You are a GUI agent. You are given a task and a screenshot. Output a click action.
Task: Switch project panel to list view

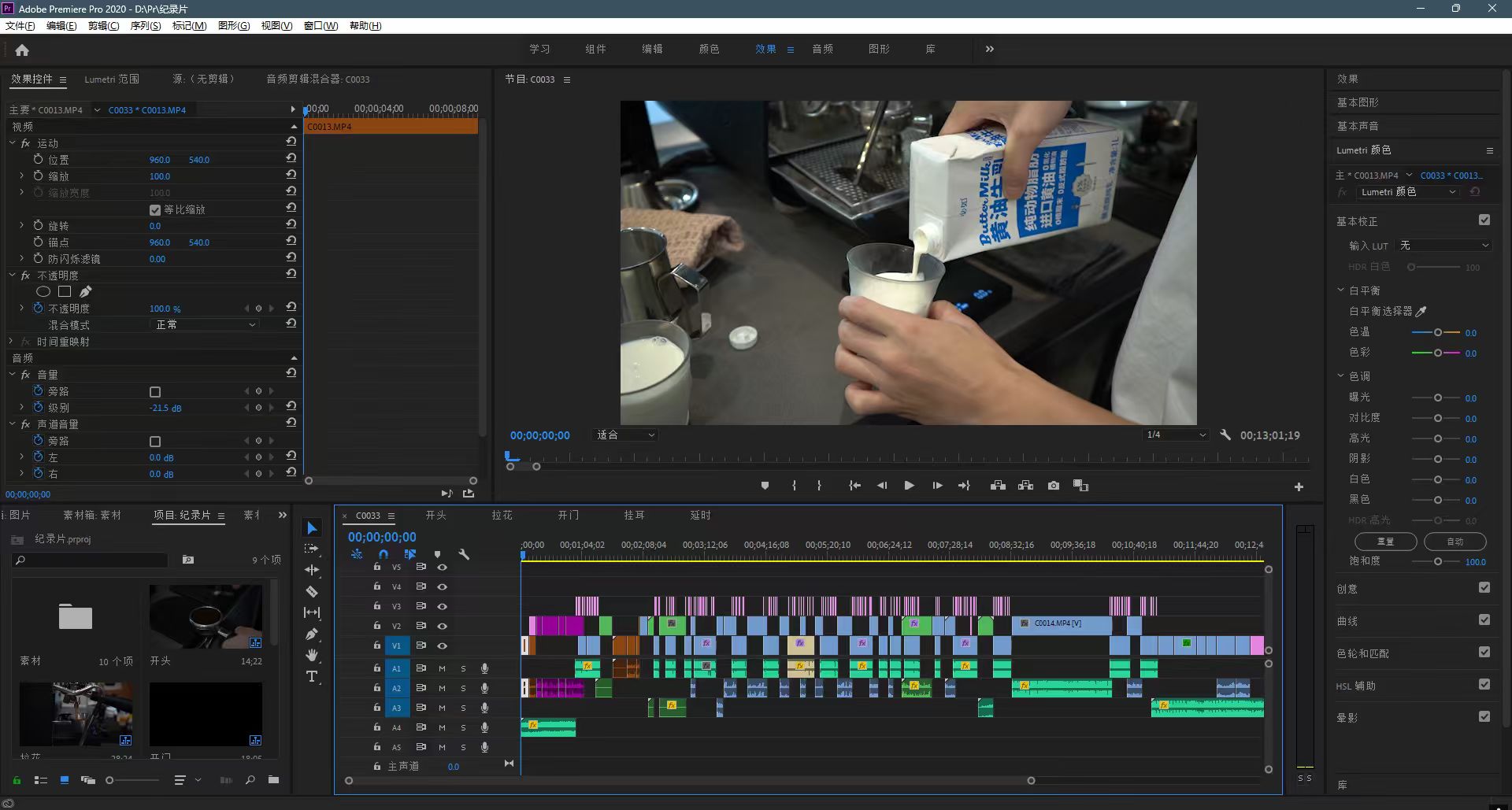coord(41,780)
